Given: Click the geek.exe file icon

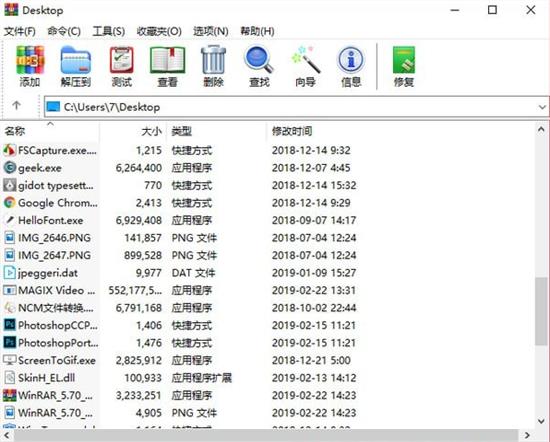Looking at the screenshot, I should 9,168.
